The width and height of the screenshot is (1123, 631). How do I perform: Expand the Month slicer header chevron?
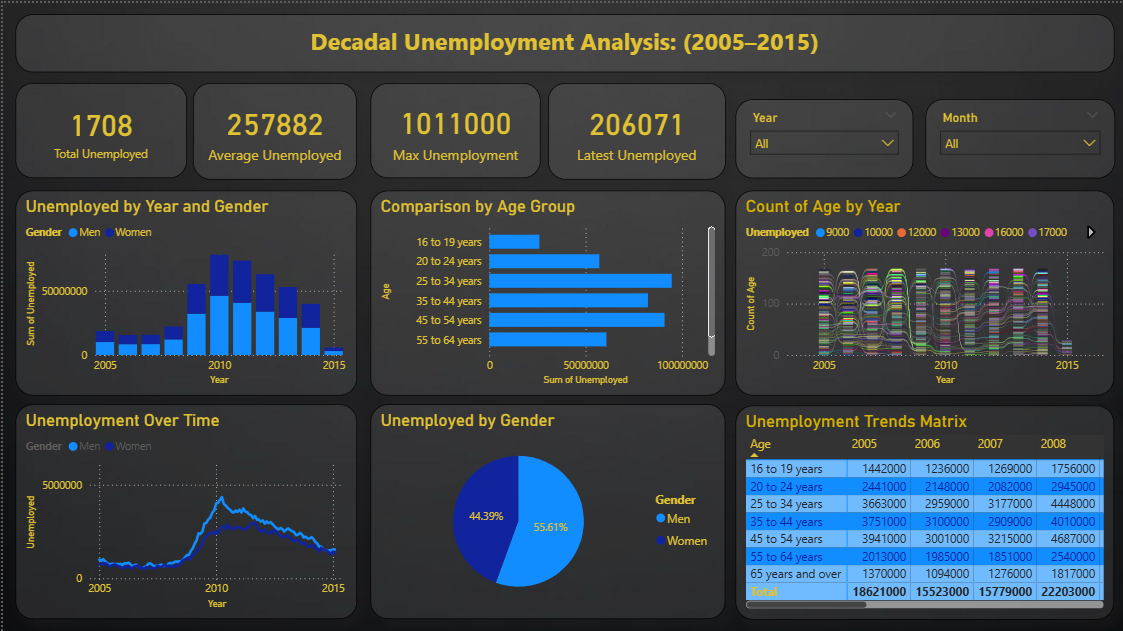[x=1089, y=117]
